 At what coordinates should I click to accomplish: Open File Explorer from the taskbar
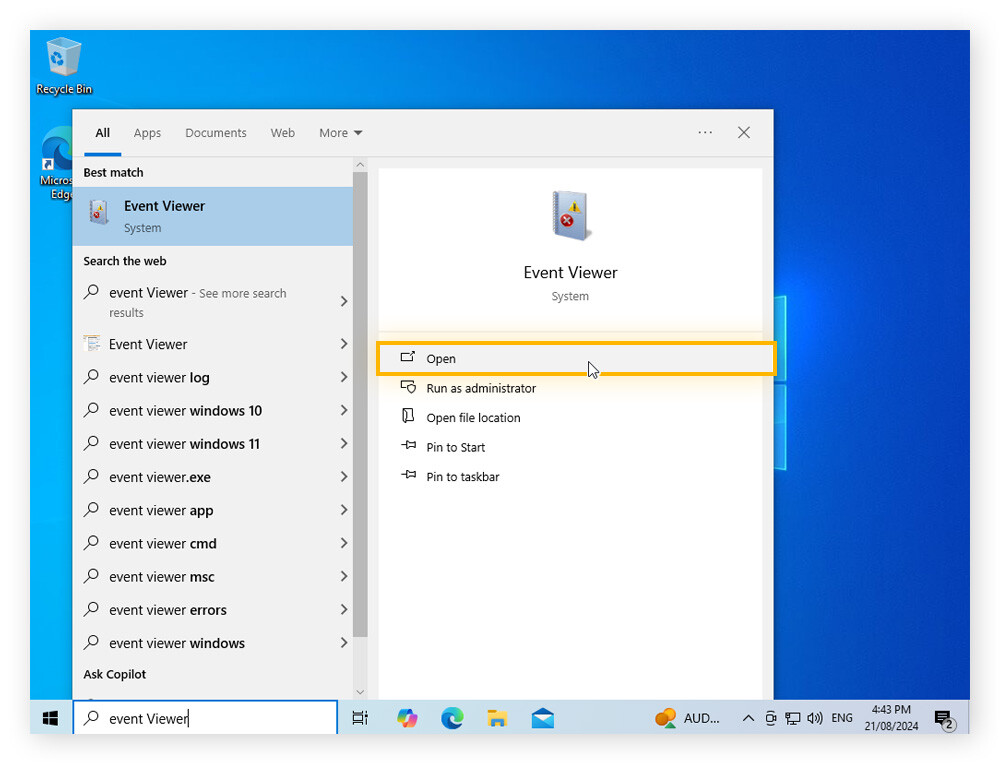point(497,718)
